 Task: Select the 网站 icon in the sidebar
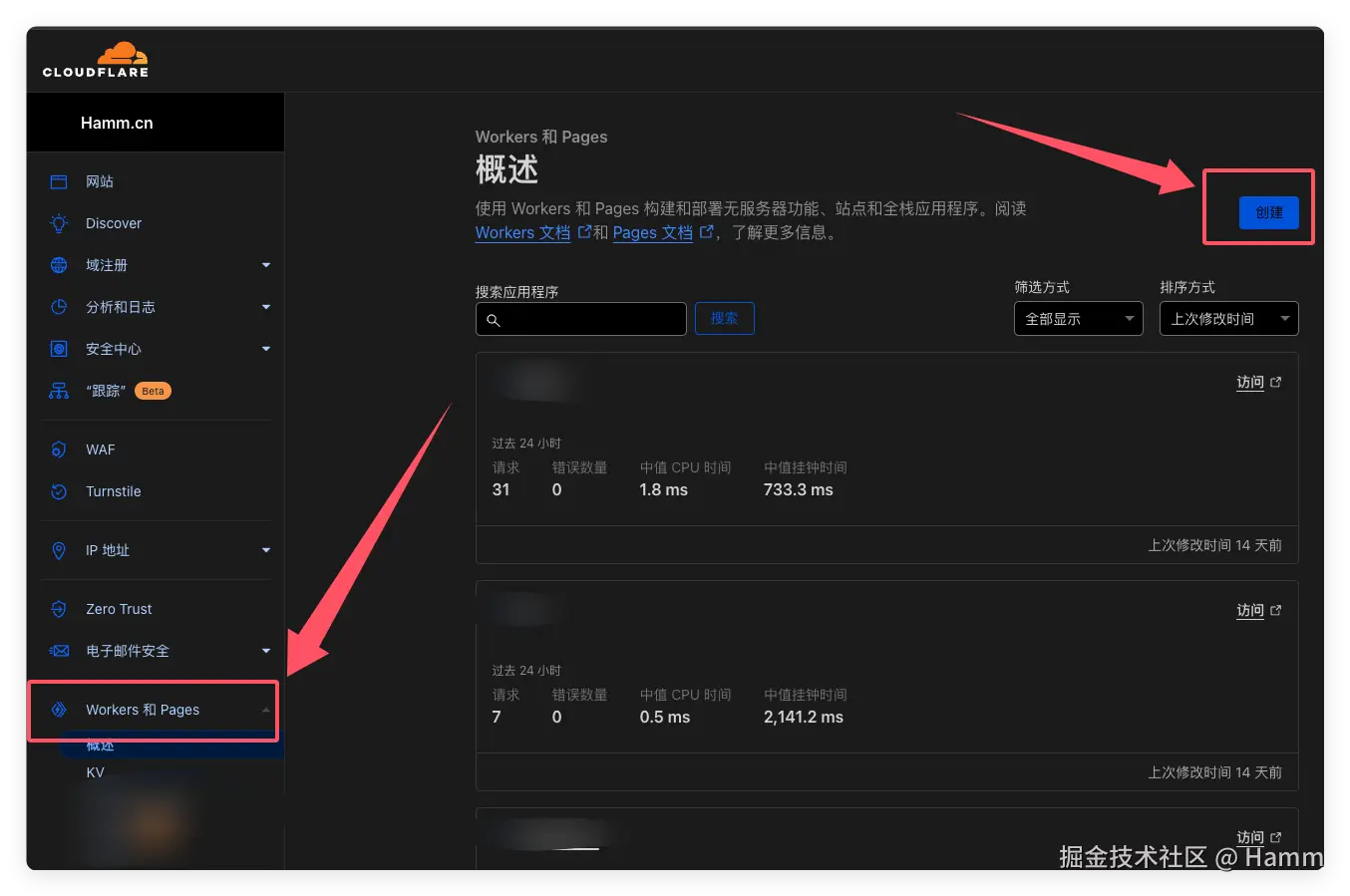coord(58,181)
